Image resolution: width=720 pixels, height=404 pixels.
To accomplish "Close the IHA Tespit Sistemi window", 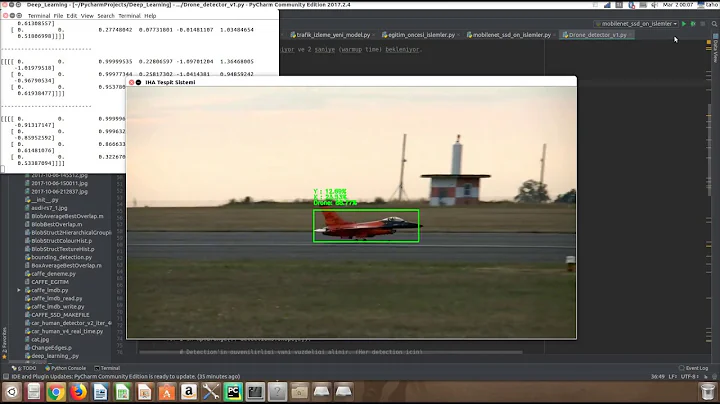I will pyautogui.click(x=131, y=82).
